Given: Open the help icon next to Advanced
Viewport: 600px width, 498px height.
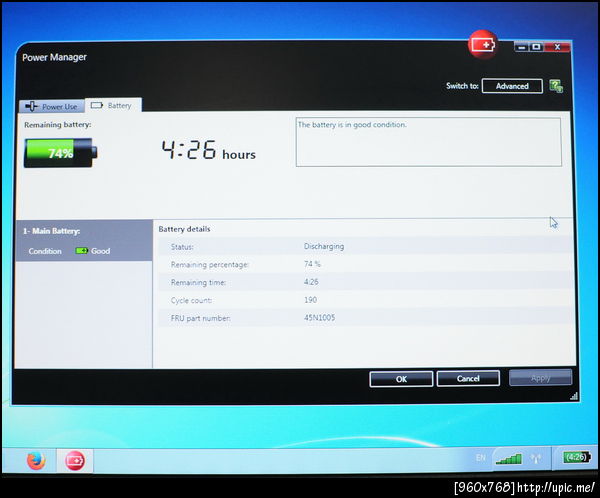Looking at the screenshot, I should pos(556,86).
